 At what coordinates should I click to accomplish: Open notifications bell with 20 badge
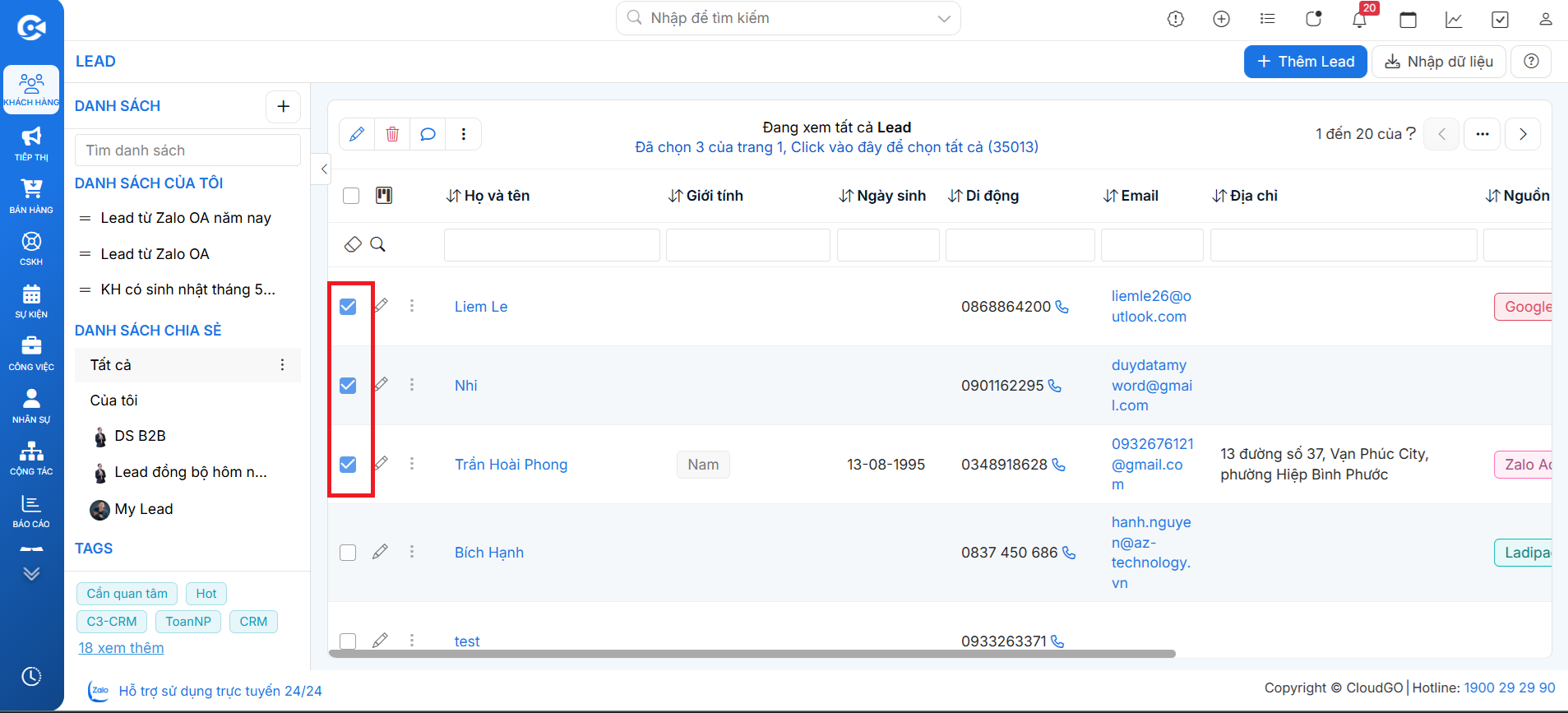click(1360, 18)
